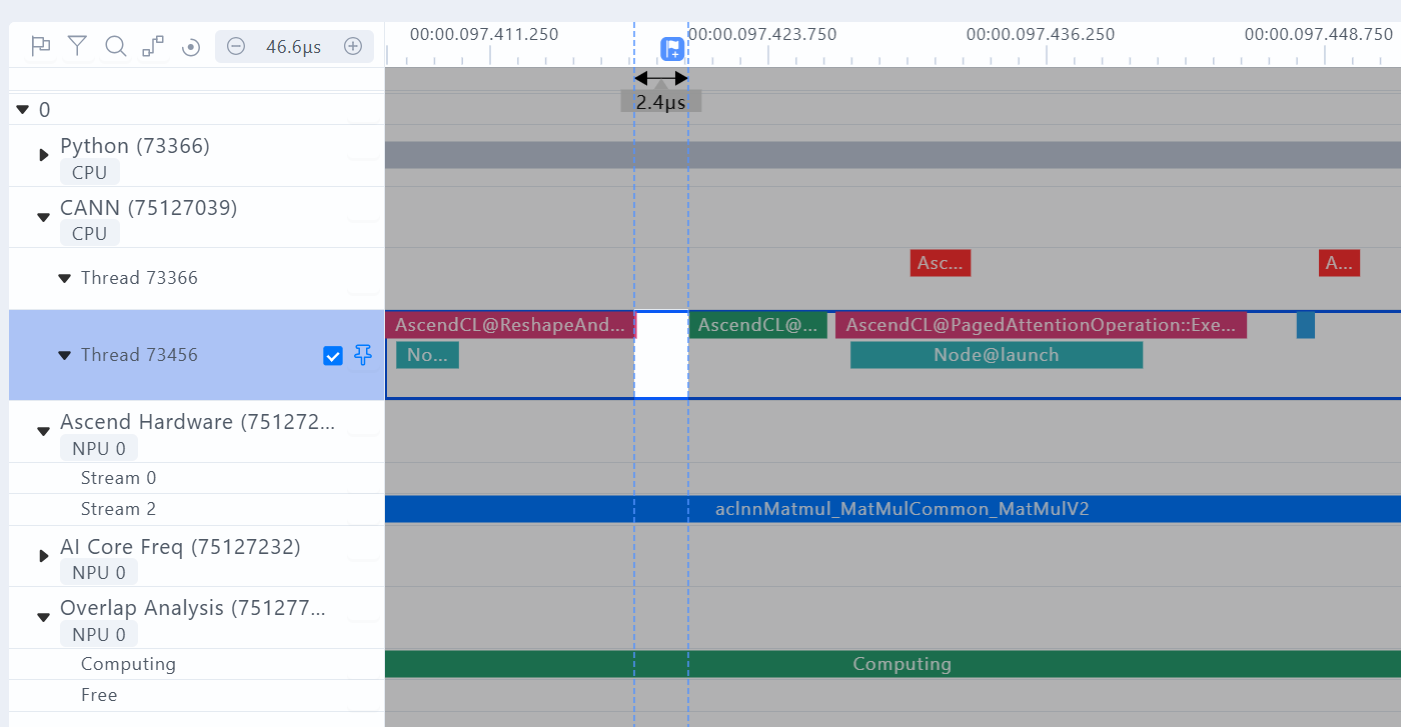Click the 46.6µs zoom duration value
This screenshot has height=727, width=1401.
pyautogui.click(x=294, y=46)
